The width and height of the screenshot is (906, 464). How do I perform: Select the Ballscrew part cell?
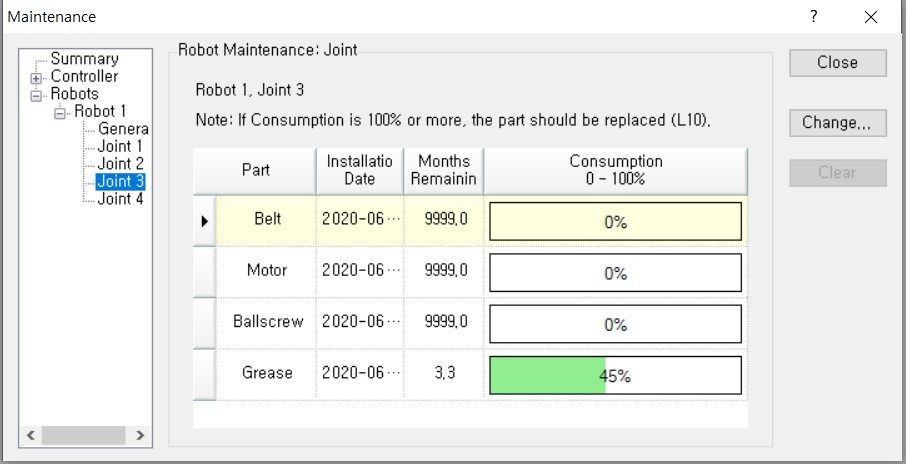268,323
